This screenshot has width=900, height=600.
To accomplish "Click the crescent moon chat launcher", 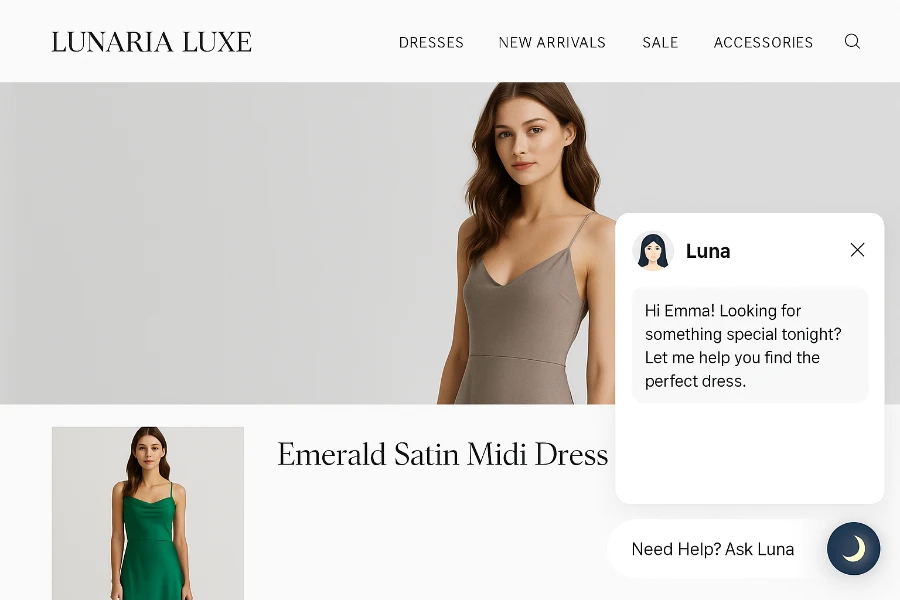I will tap(854, 548).
